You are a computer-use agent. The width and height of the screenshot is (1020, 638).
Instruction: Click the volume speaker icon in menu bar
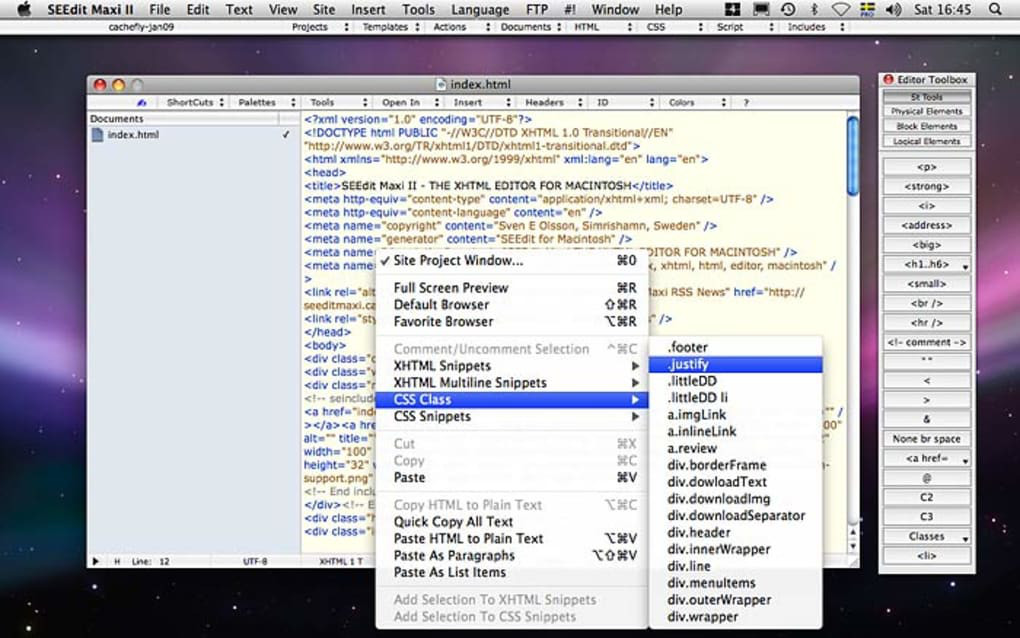[x=892, y=9]
